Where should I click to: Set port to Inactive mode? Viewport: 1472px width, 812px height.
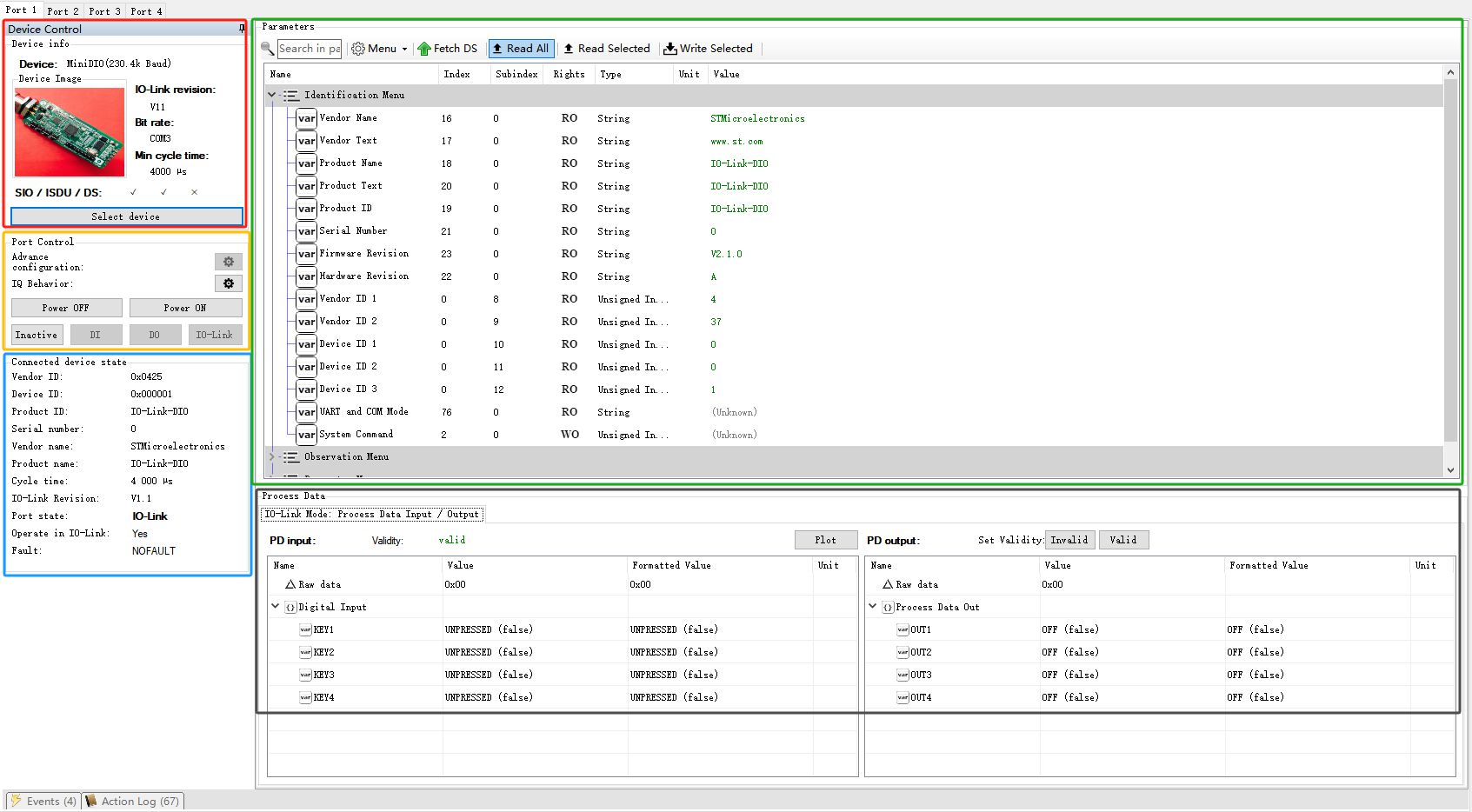37,335
